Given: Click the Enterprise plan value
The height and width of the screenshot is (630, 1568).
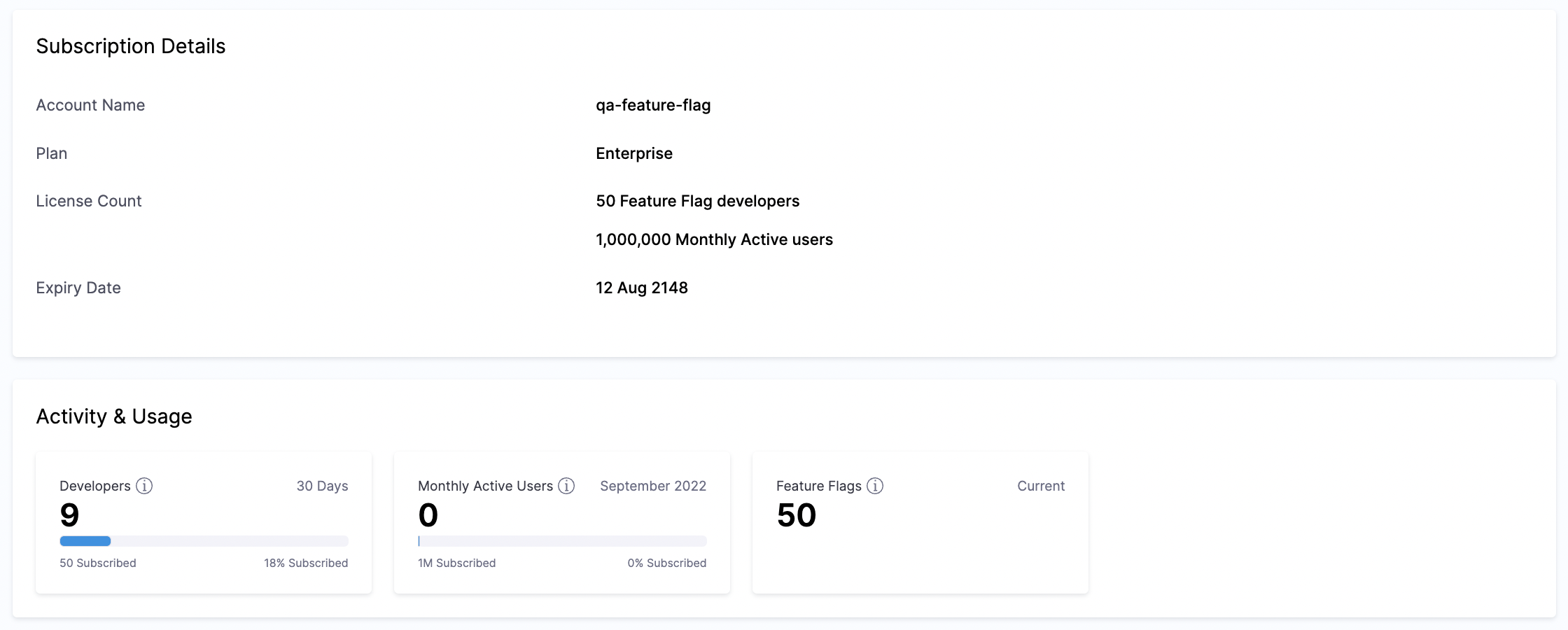Looking at the screenshot, I should tap(633, 153).
